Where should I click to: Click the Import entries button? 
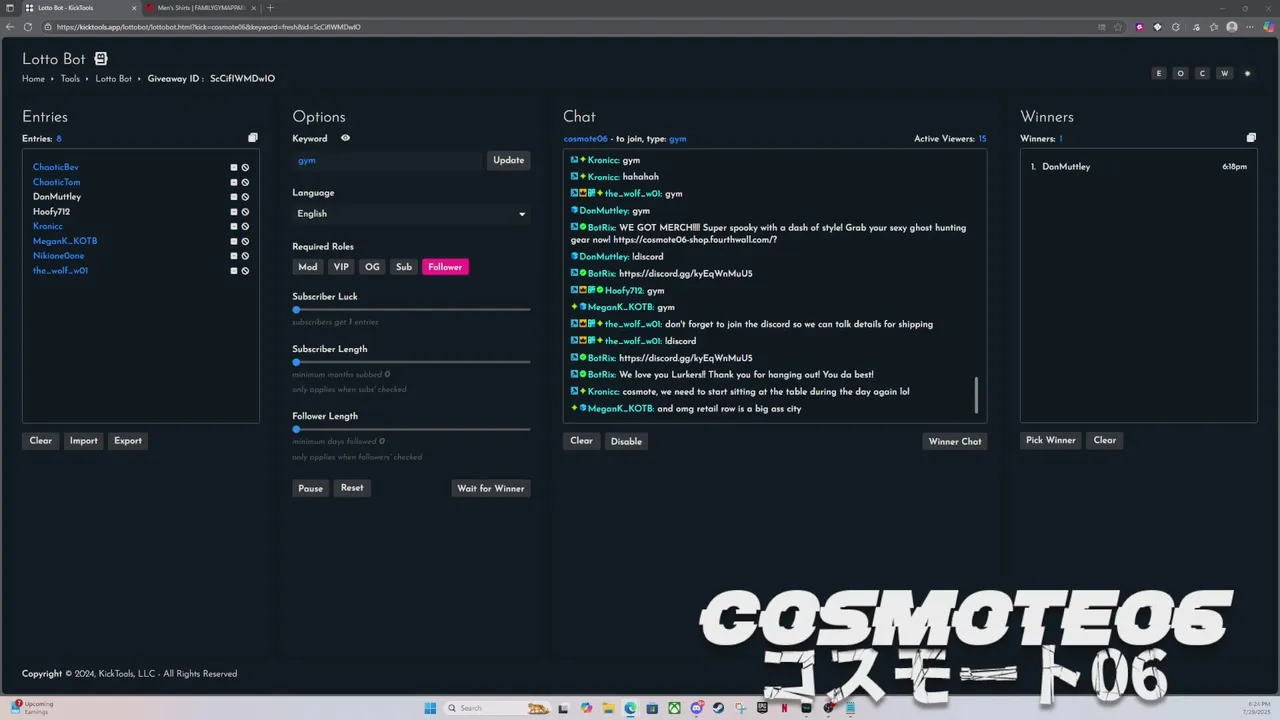pyautogui.click(x=84, y=441)
